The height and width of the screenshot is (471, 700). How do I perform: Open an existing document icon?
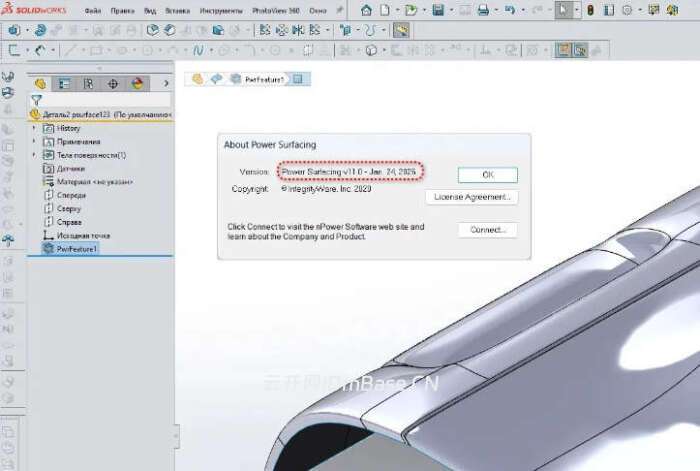coord(411,10)
